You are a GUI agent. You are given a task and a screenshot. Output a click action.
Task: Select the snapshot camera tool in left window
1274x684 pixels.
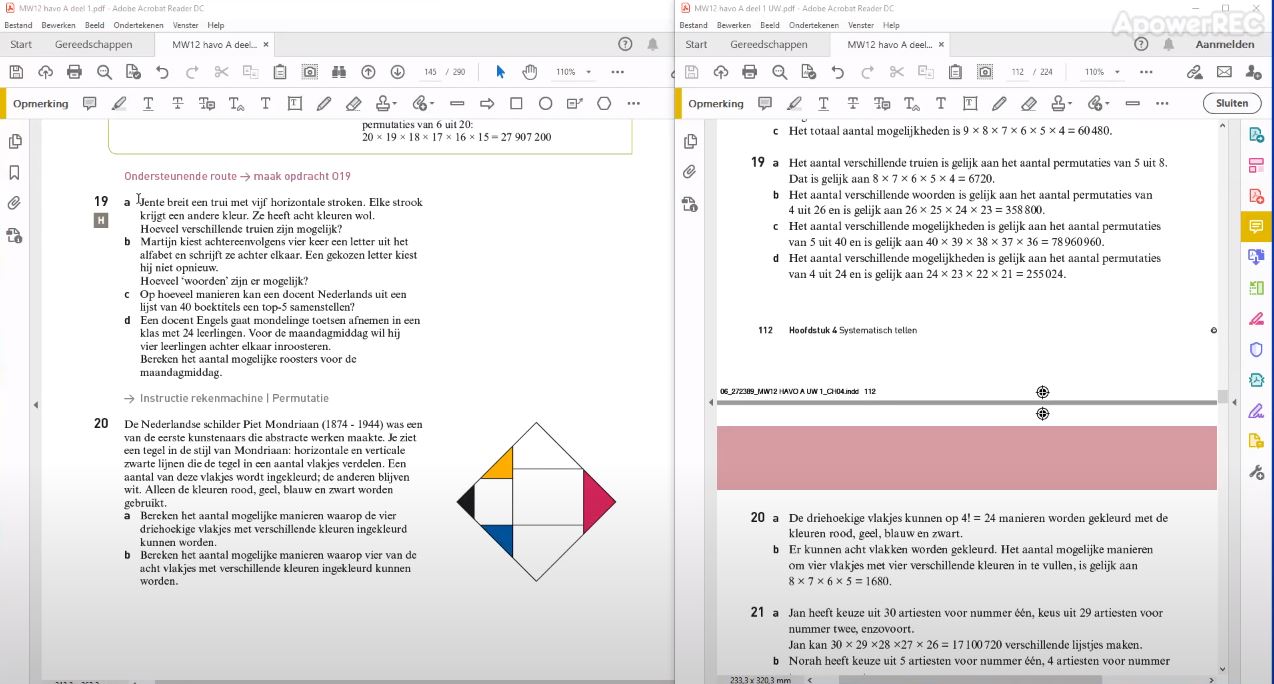pos(310,72)
